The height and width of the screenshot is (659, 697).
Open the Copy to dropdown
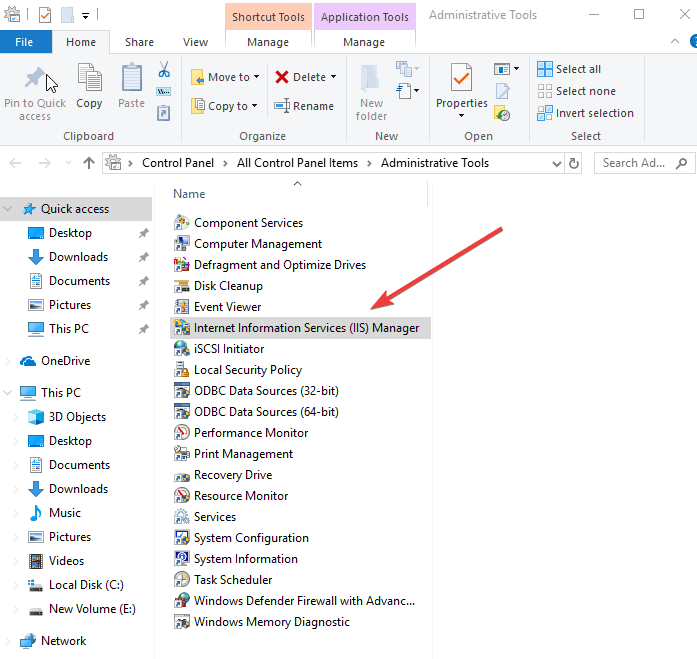pos(226,106)
